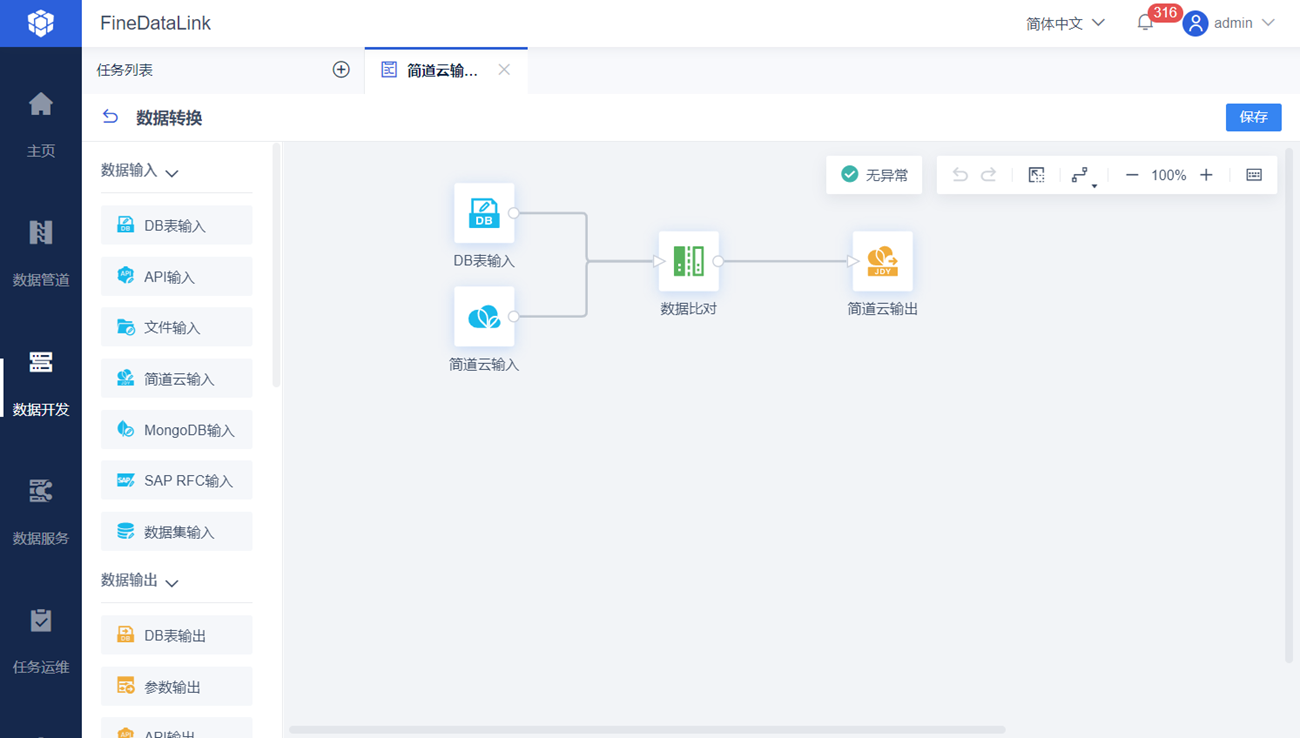The image size is (1300, 738).
Task: Click the 简道云输入 node output port
Action: [x=514, y=317]
